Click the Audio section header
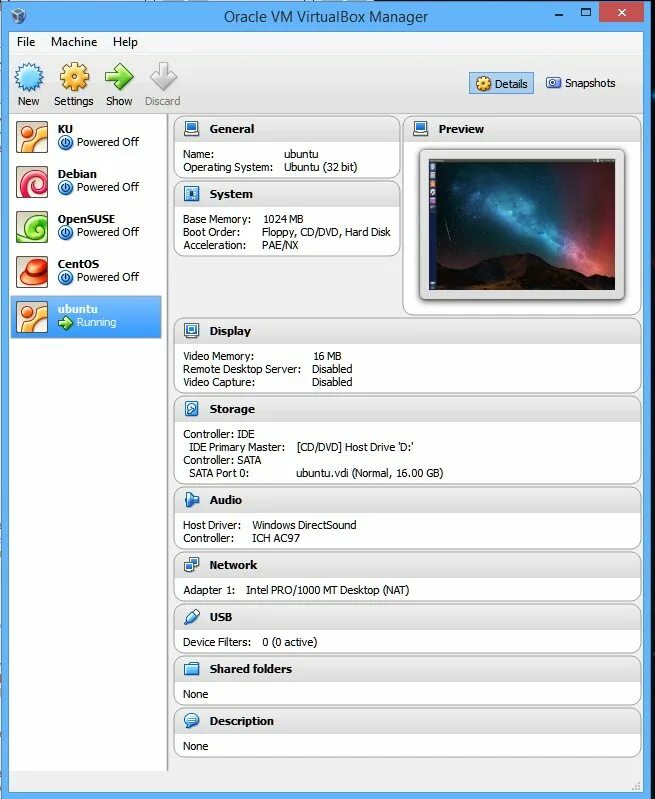The height and width of the screenshot is (799, 655). pos(407,500)
